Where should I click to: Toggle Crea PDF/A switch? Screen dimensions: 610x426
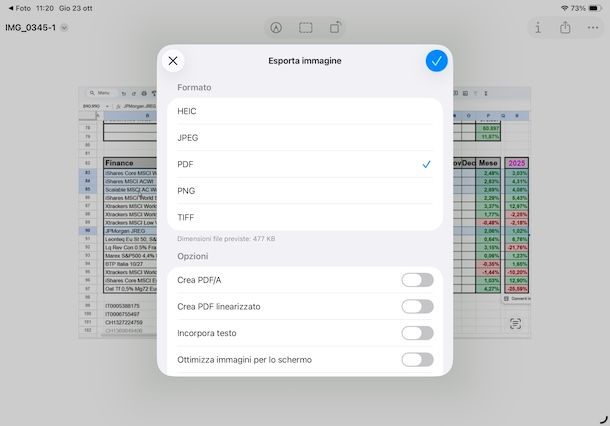point(417,280)
